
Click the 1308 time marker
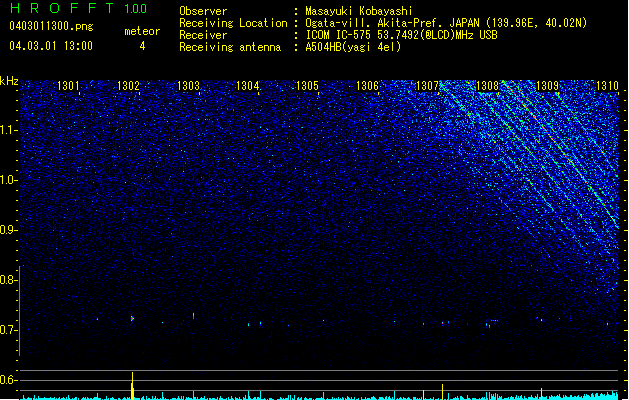click(487, 86)
